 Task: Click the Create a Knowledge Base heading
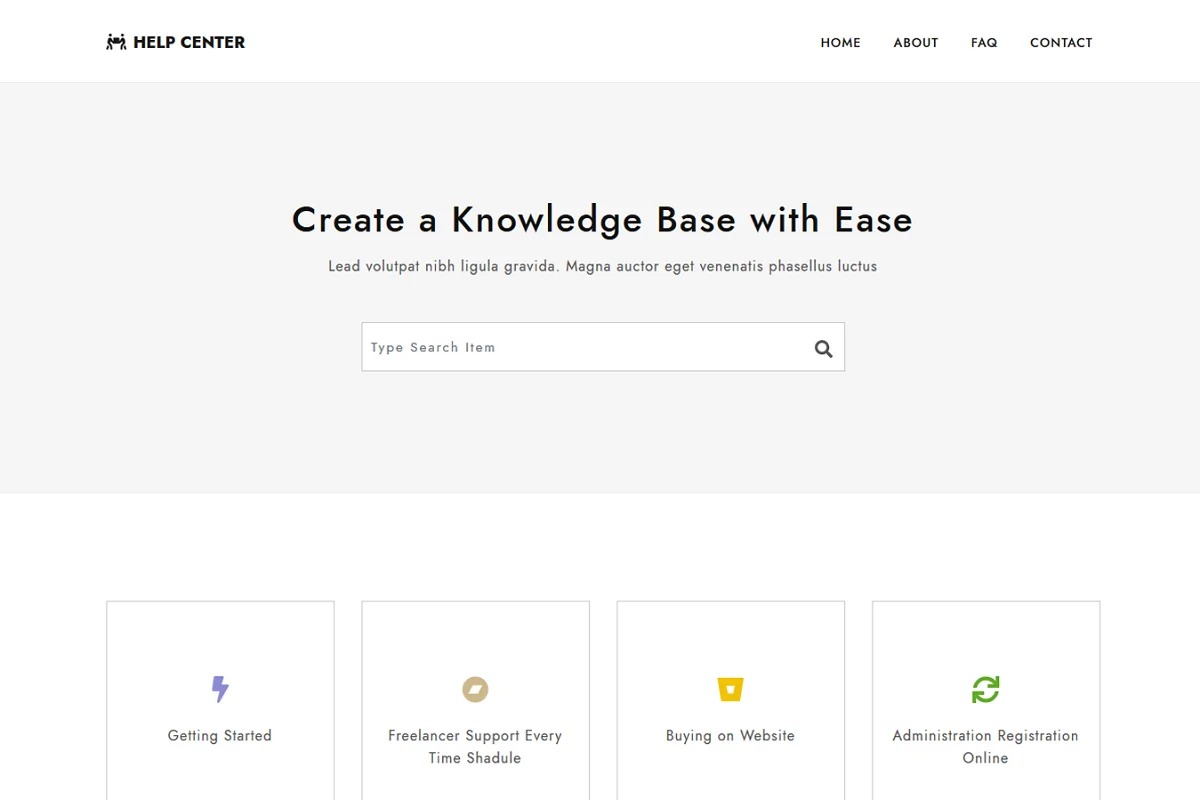pos(602,220)
